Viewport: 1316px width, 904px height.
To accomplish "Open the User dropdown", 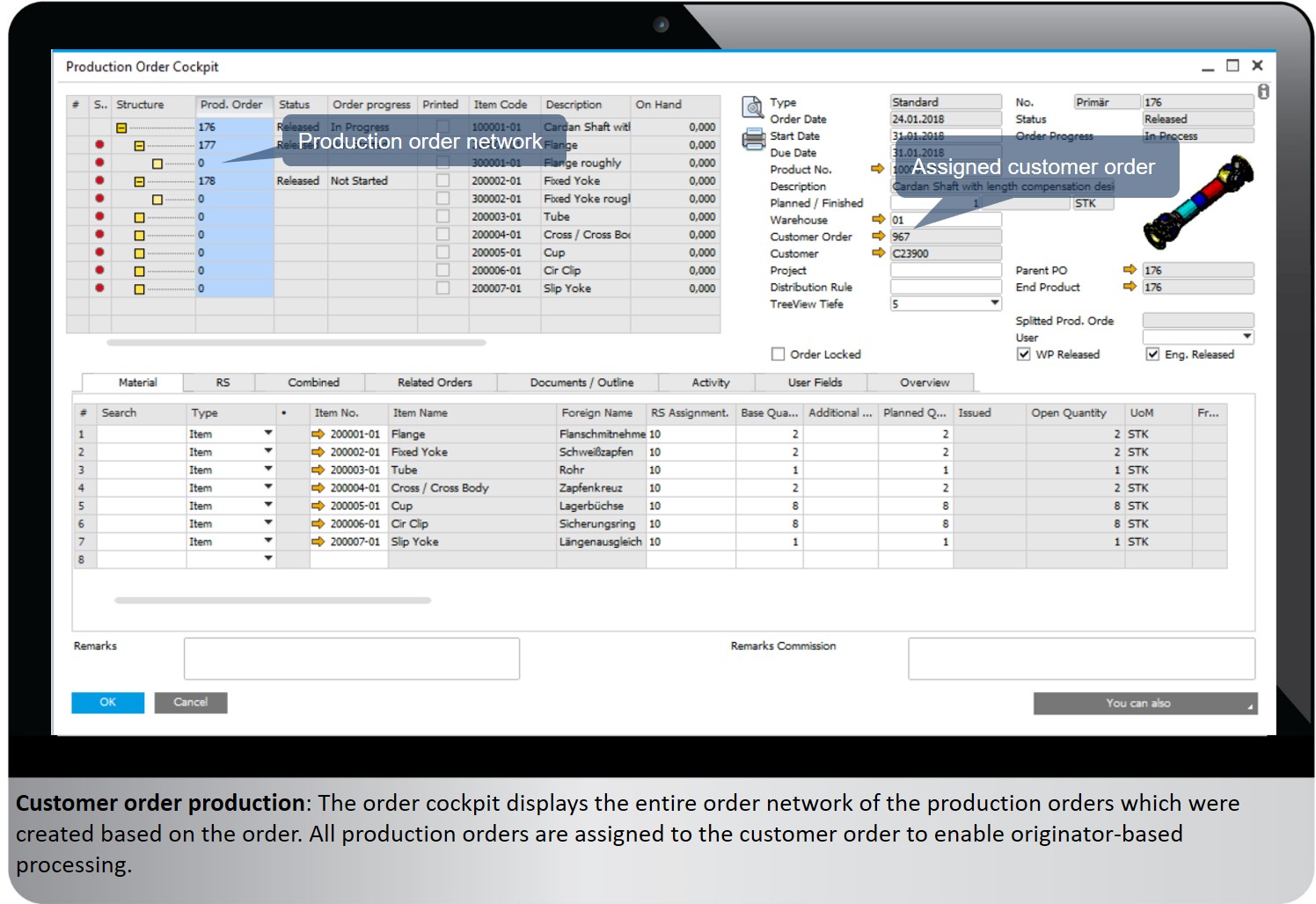I will point(1247,337).
